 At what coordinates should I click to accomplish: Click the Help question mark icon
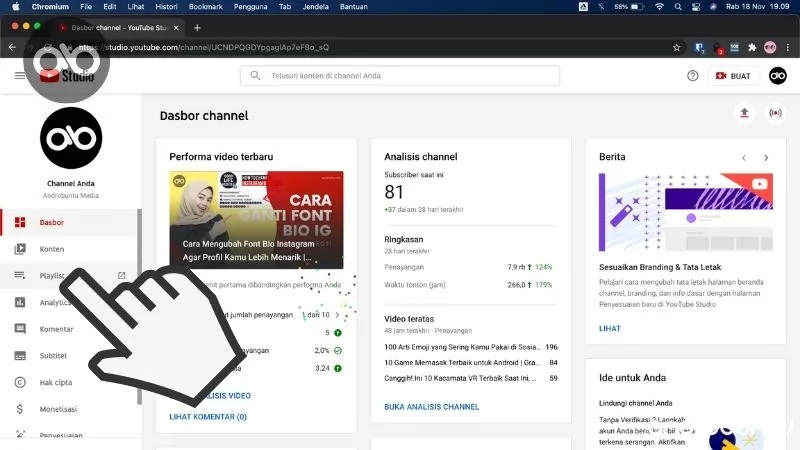693,75
